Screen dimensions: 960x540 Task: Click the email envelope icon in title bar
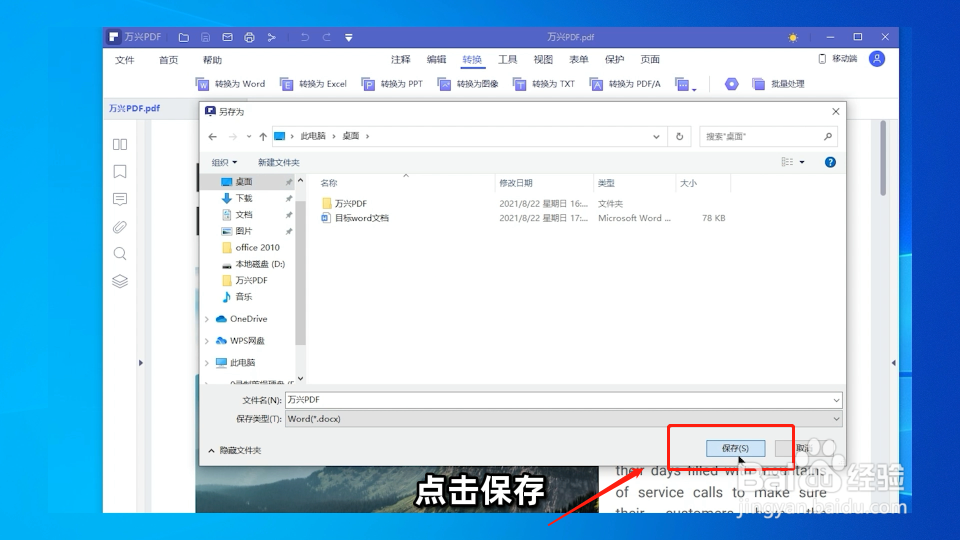click(x=228, y=37)
